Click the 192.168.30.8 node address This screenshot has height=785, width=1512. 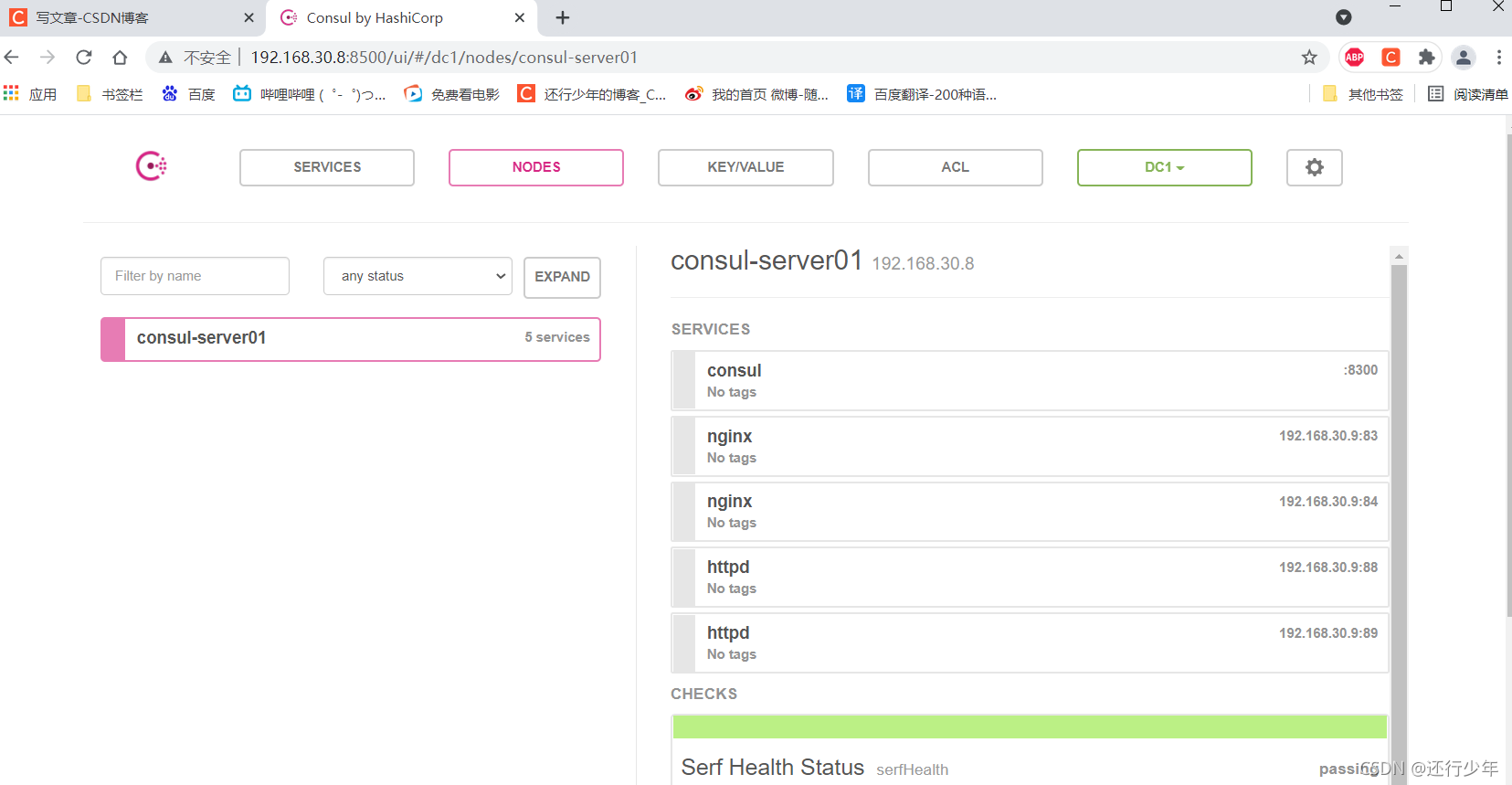[923, 263]
